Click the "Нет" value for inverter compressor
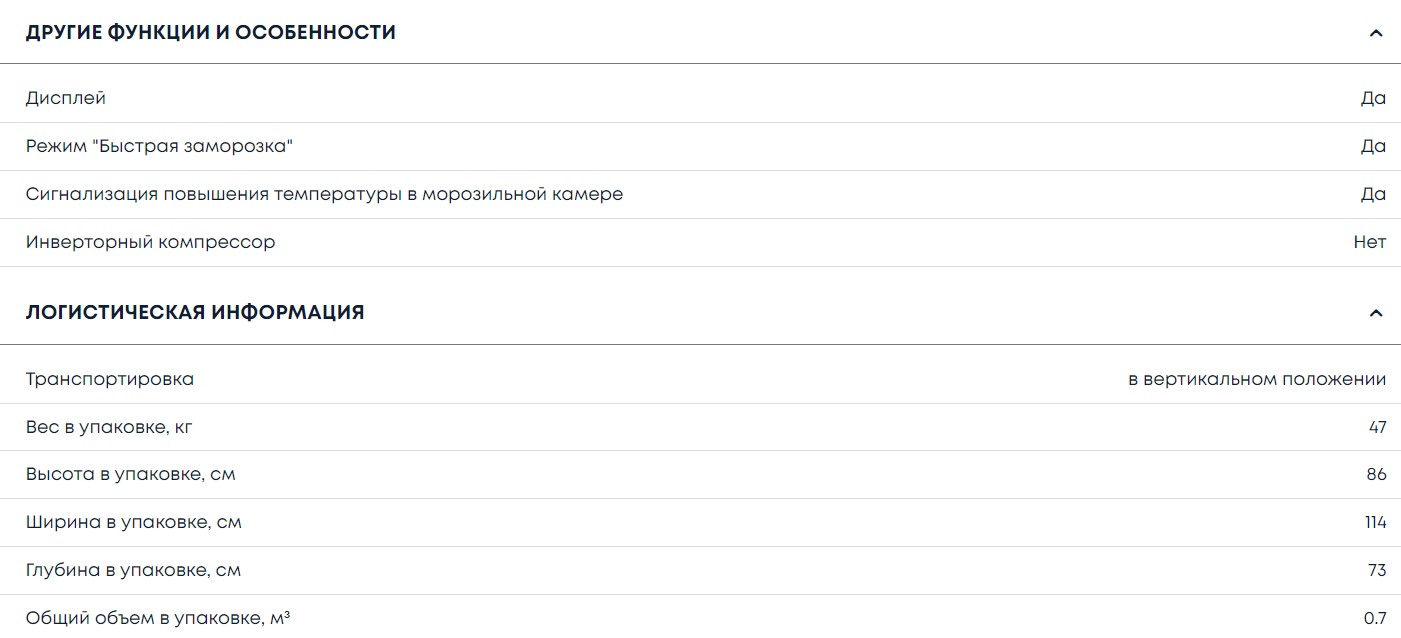 [x=1370, y=242]
